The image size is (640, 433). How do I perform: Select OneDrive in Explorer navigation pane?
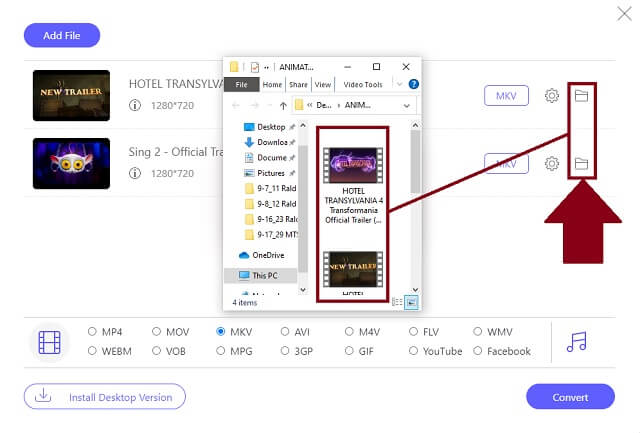(x=261, y=255)
